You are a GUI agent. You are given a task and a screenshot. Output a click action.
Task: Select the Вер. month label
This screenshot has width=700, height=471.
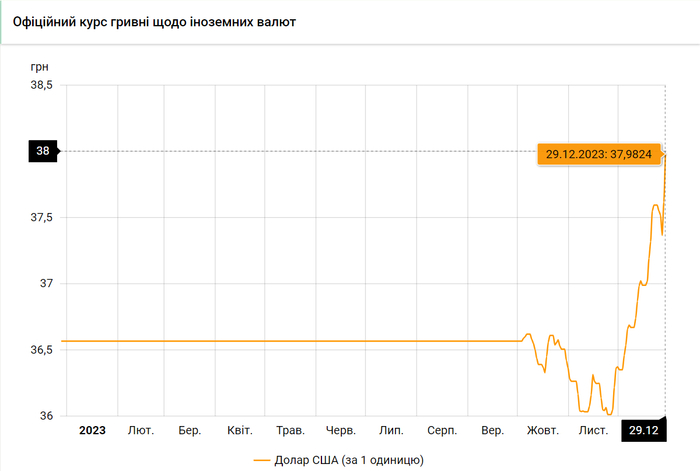point(492,430)
